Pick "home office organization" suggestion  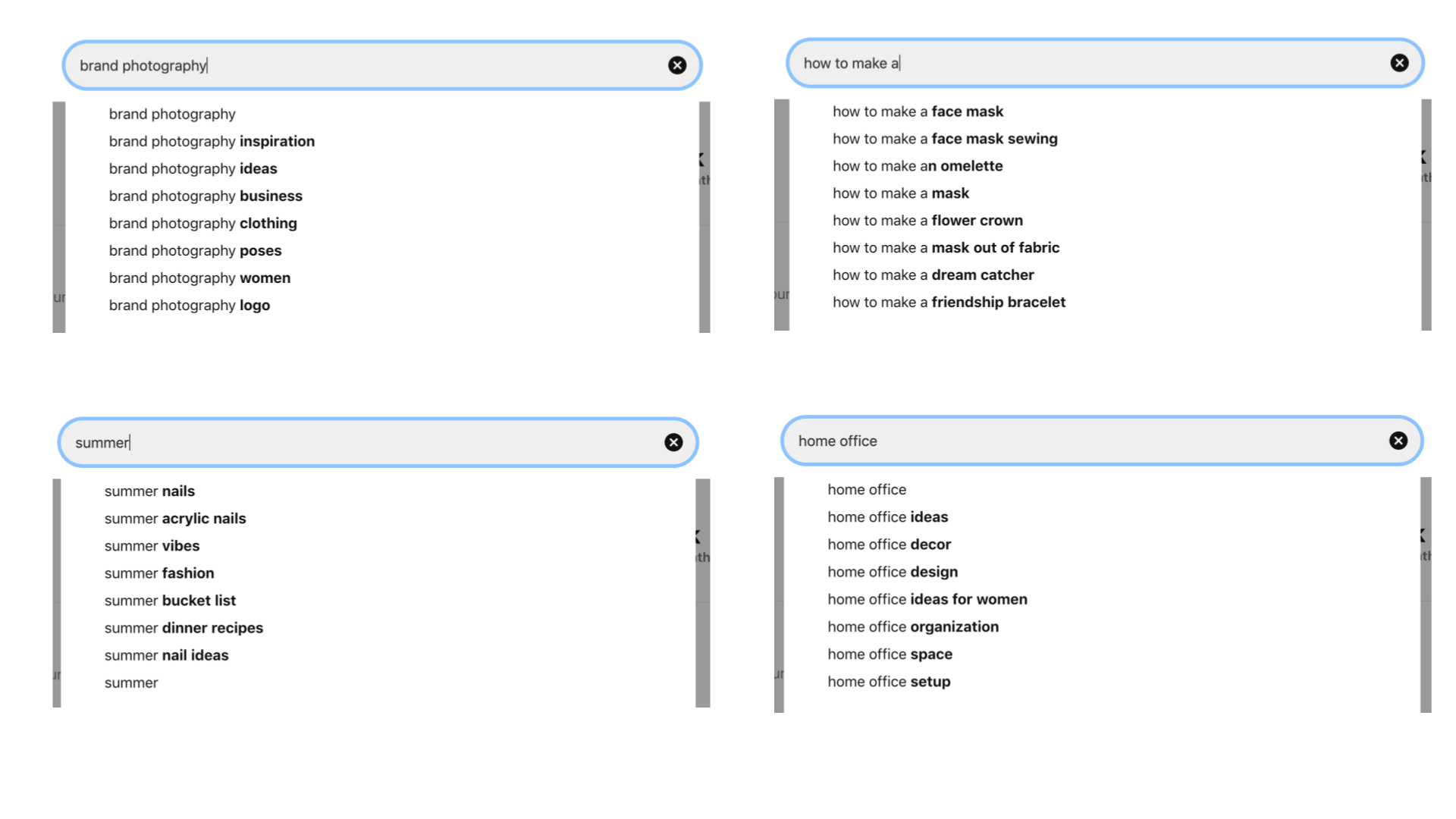913,626
